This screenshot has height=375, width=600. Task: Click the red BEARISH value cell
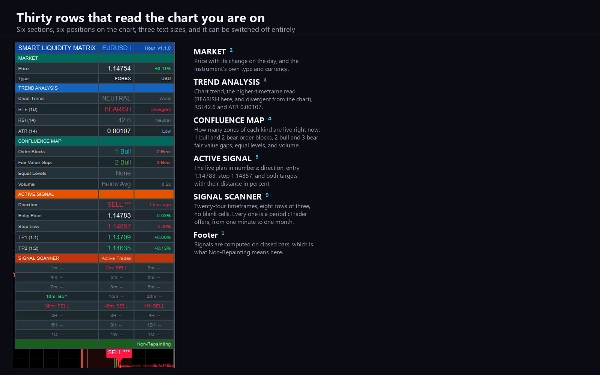116,109
